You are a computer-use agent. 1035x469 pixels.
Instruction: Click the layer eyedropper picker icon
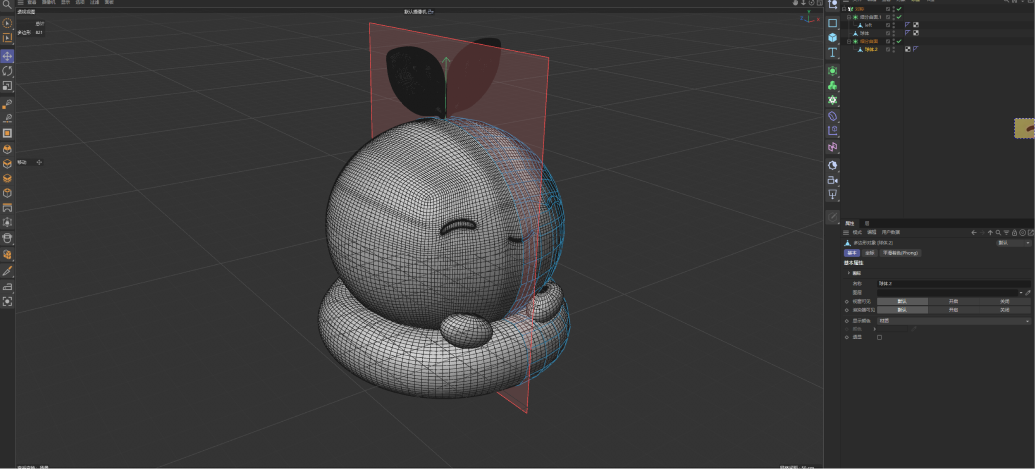click(x=1028, y=293)
